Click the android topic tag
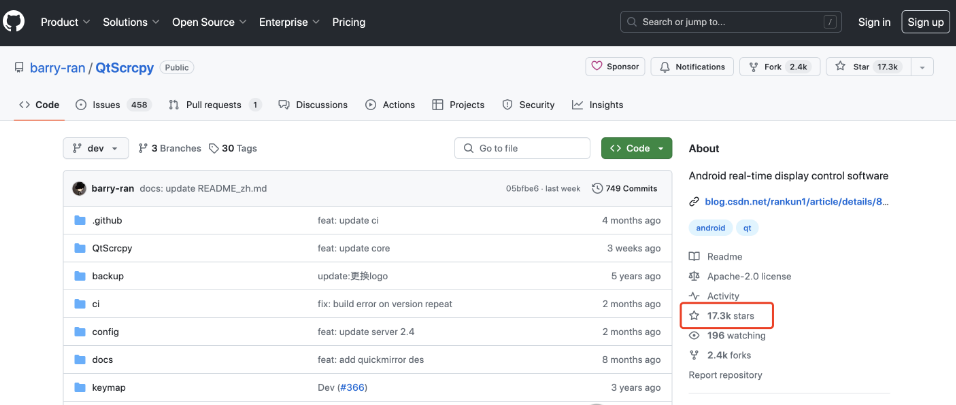Viewport: 956px width, 405px height. (711, 228)
